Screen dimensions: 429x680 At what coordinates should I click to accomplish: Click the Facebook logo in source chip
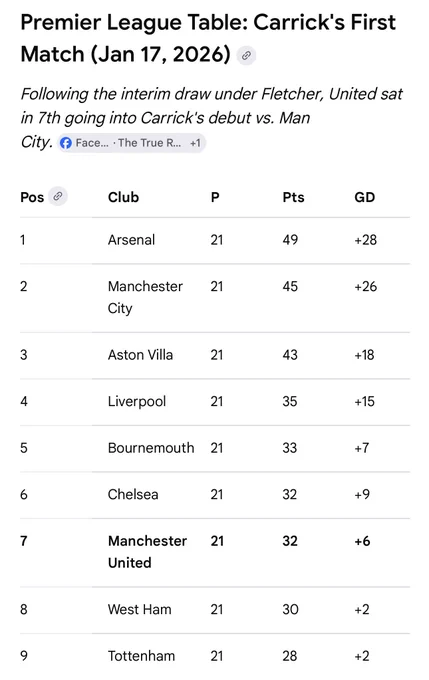tap(65, 143)
